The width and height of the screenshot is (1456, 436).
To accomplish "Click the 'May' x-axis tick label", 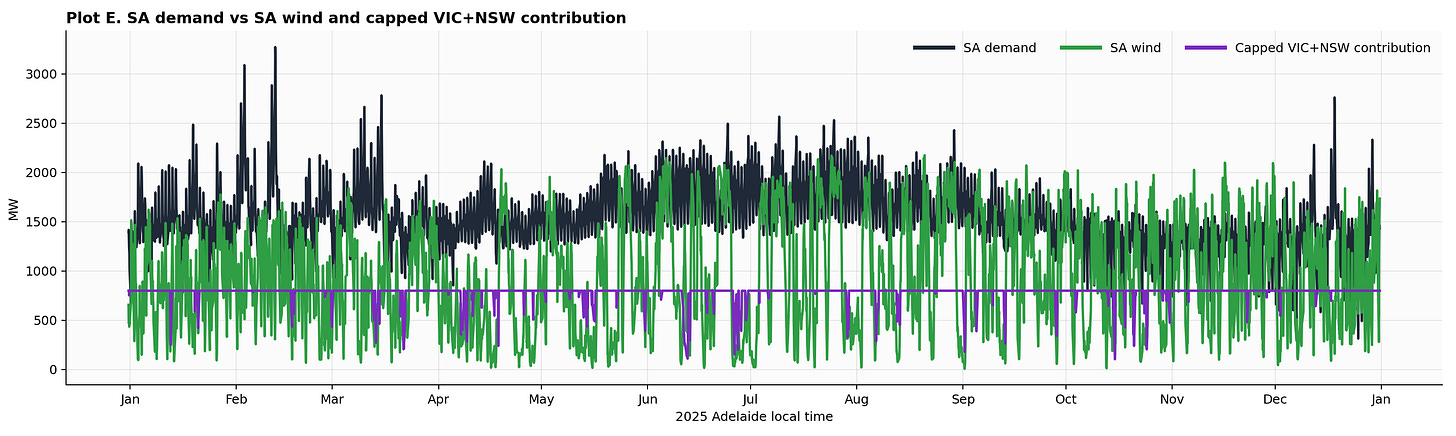I will [540, 398].
